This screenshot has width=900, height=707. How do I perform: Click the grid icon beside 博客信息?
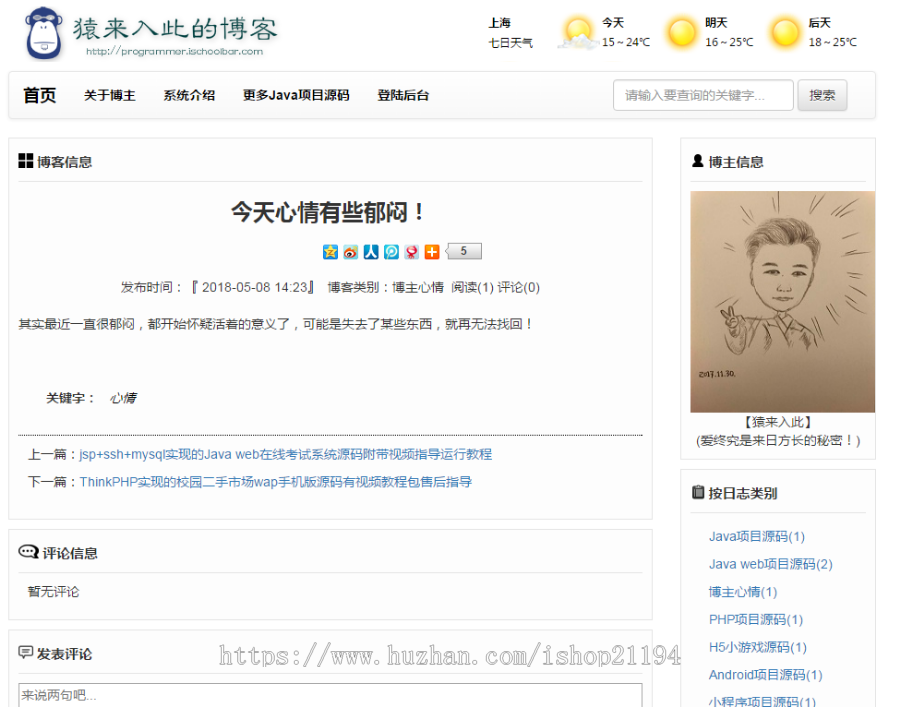[x=27, y=160]
